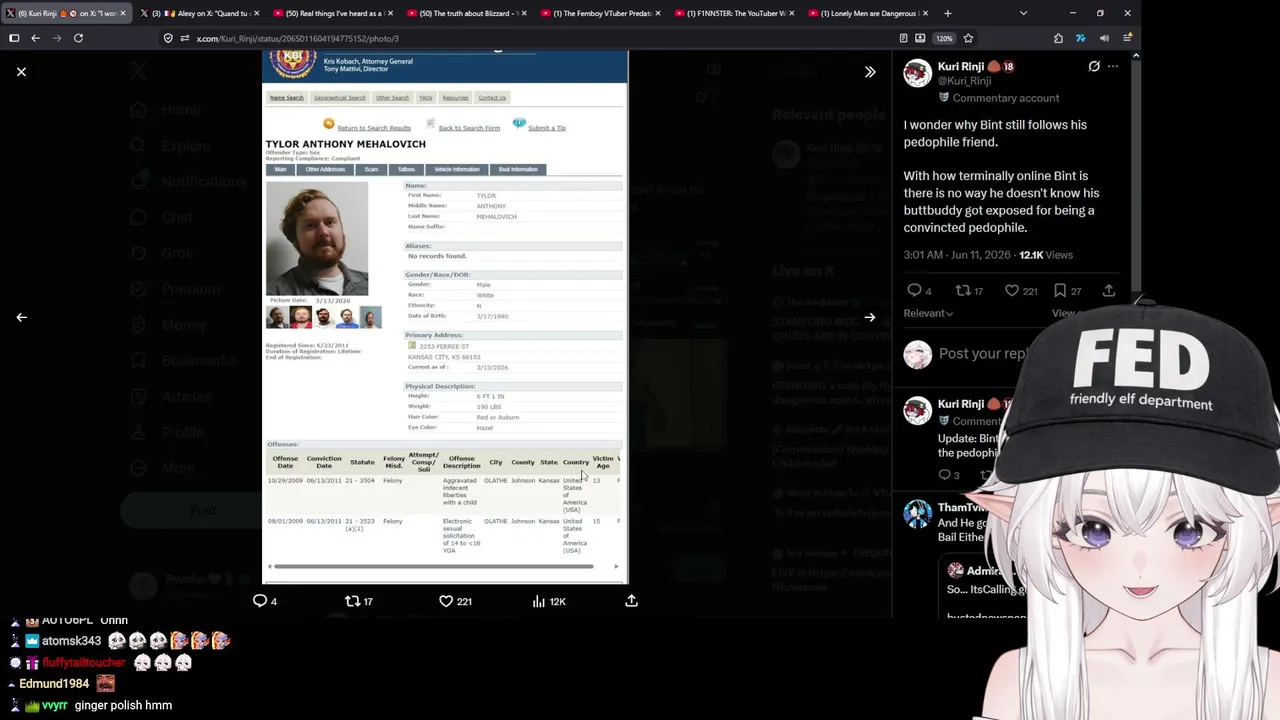Open view analytics showing 12K under the photo

[549, 601]
